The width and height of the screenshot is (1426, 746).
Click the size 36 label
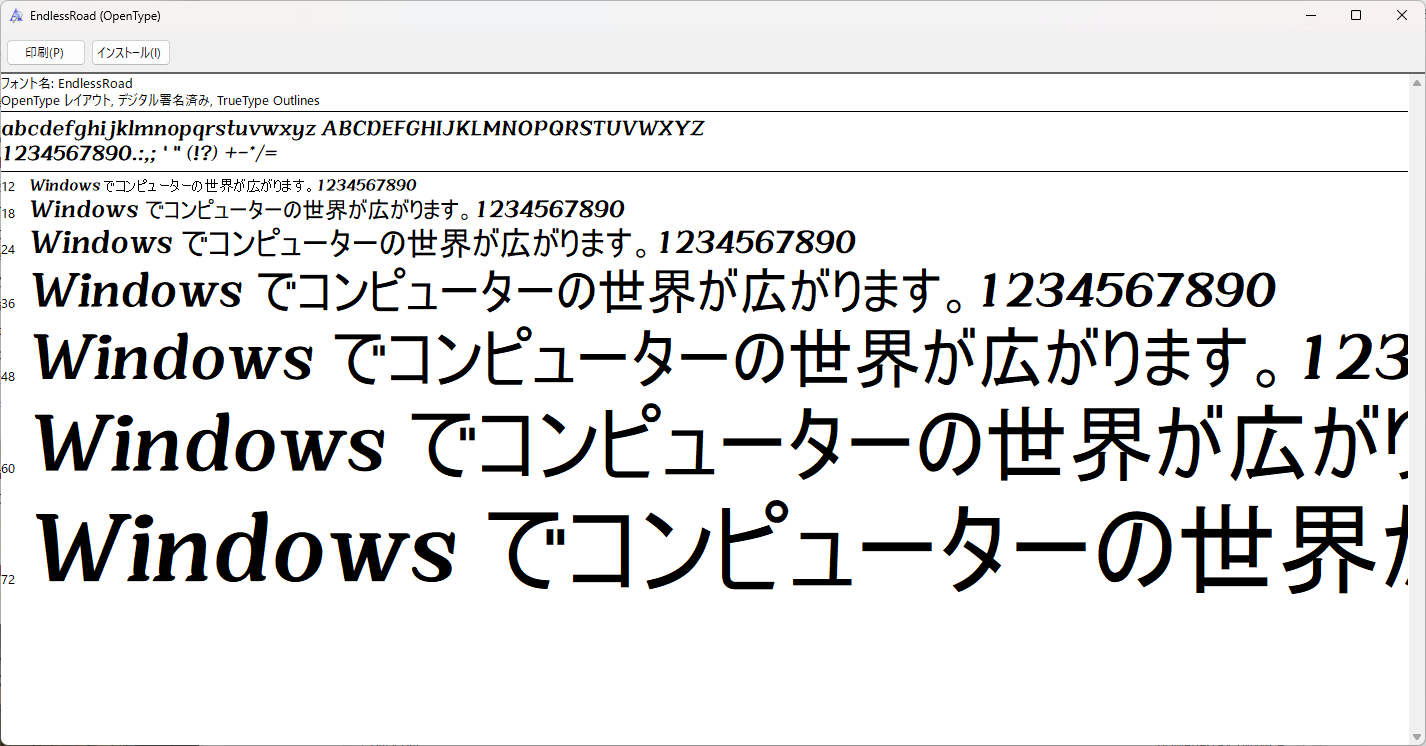point(8,304)
